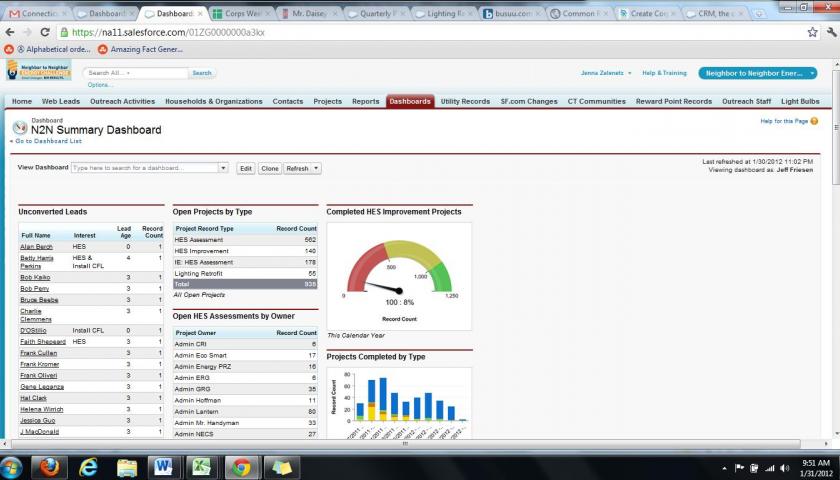Follow the Go to Dashboard List link

tap(46, 141)
